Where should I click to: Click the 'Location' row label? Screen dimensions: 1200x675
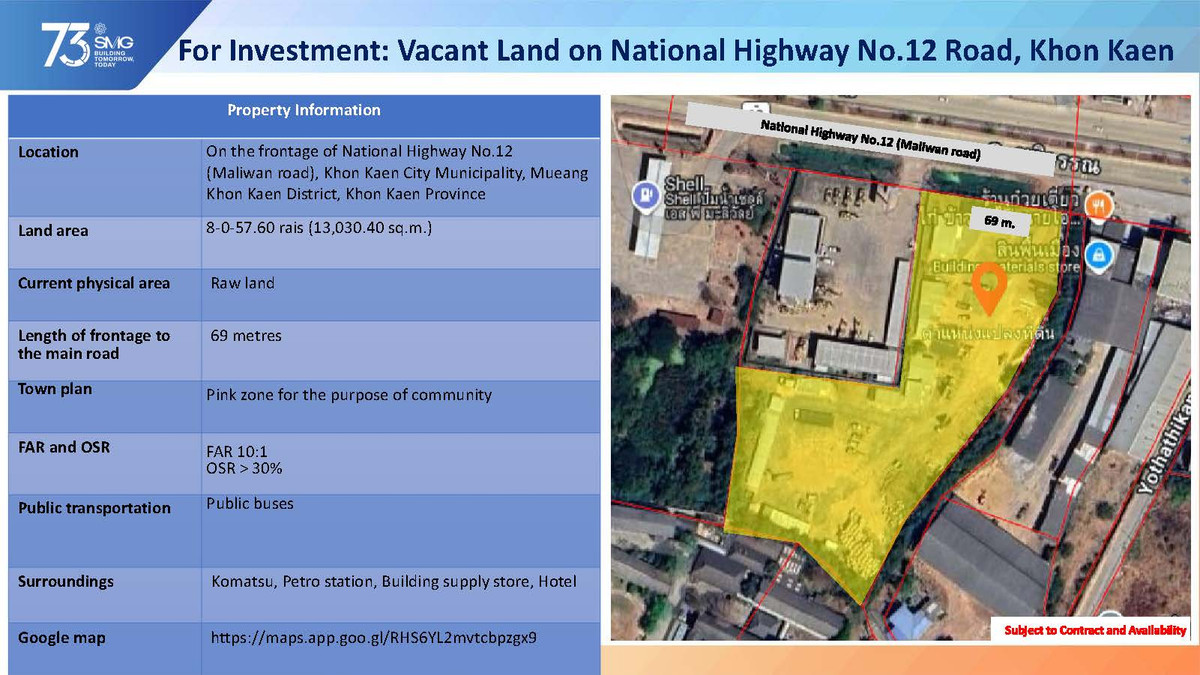pos(48,152)
